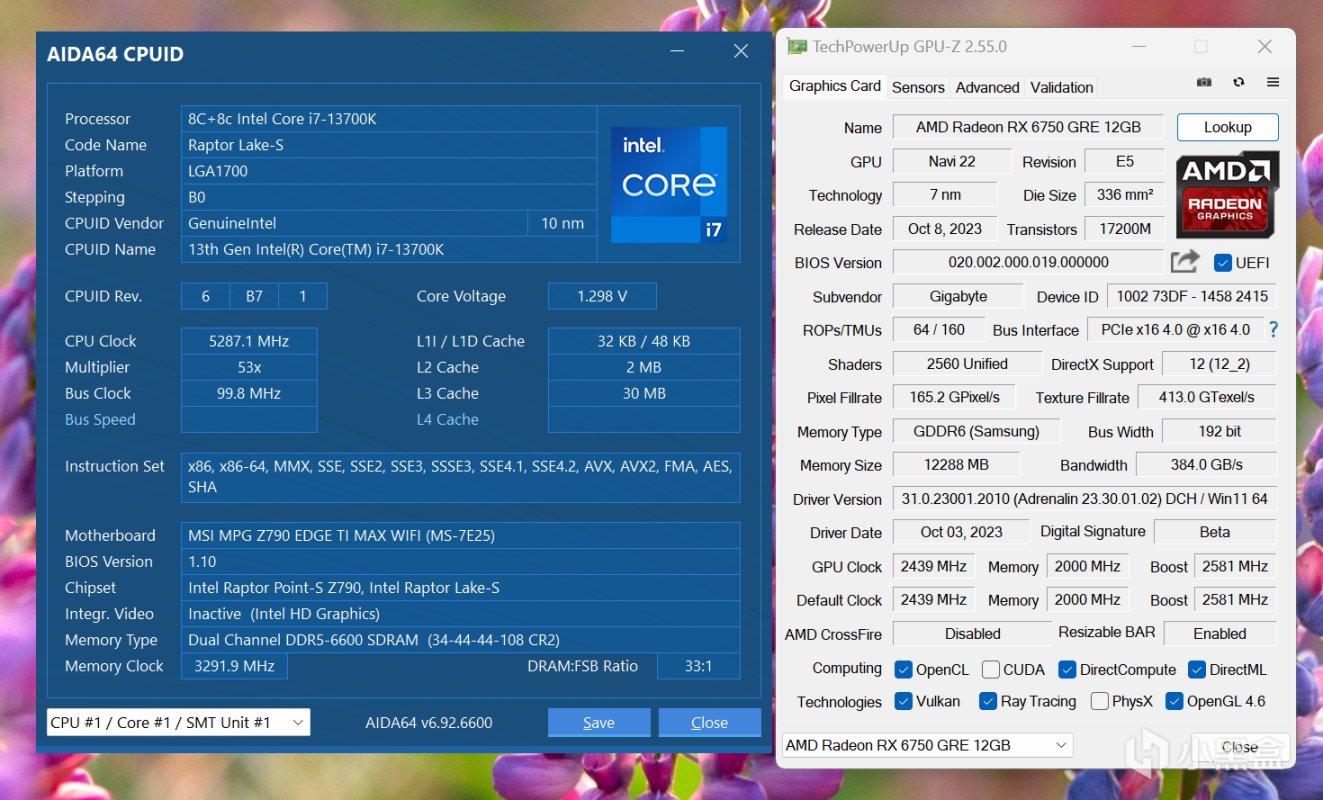Click the Bandwidth value 384.0 GB/s
The image size is (1323, 800).
1207,465
